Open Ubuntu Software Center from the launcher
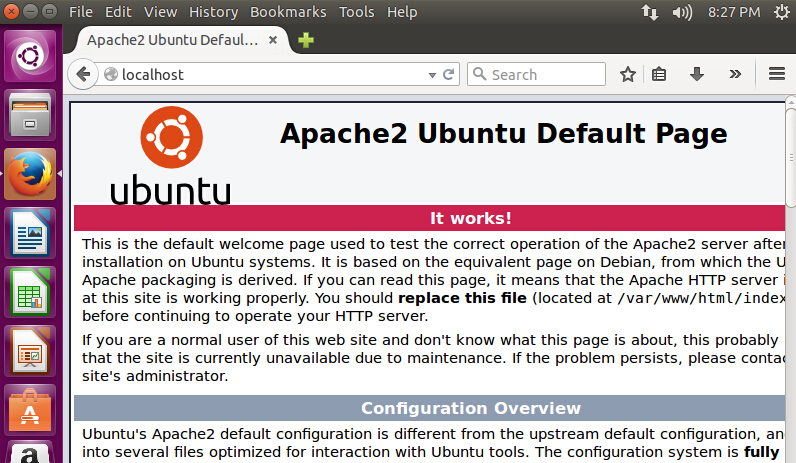Viewport: 796px width, 463px height. (30, 411)
